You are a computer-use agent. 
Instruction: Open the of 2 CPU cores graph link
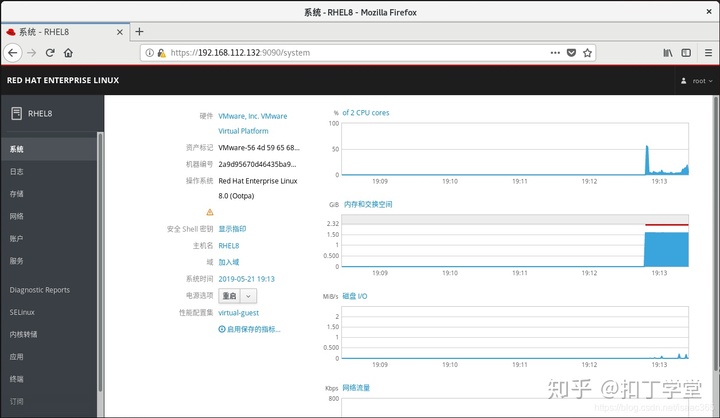[x=366, y=113]
